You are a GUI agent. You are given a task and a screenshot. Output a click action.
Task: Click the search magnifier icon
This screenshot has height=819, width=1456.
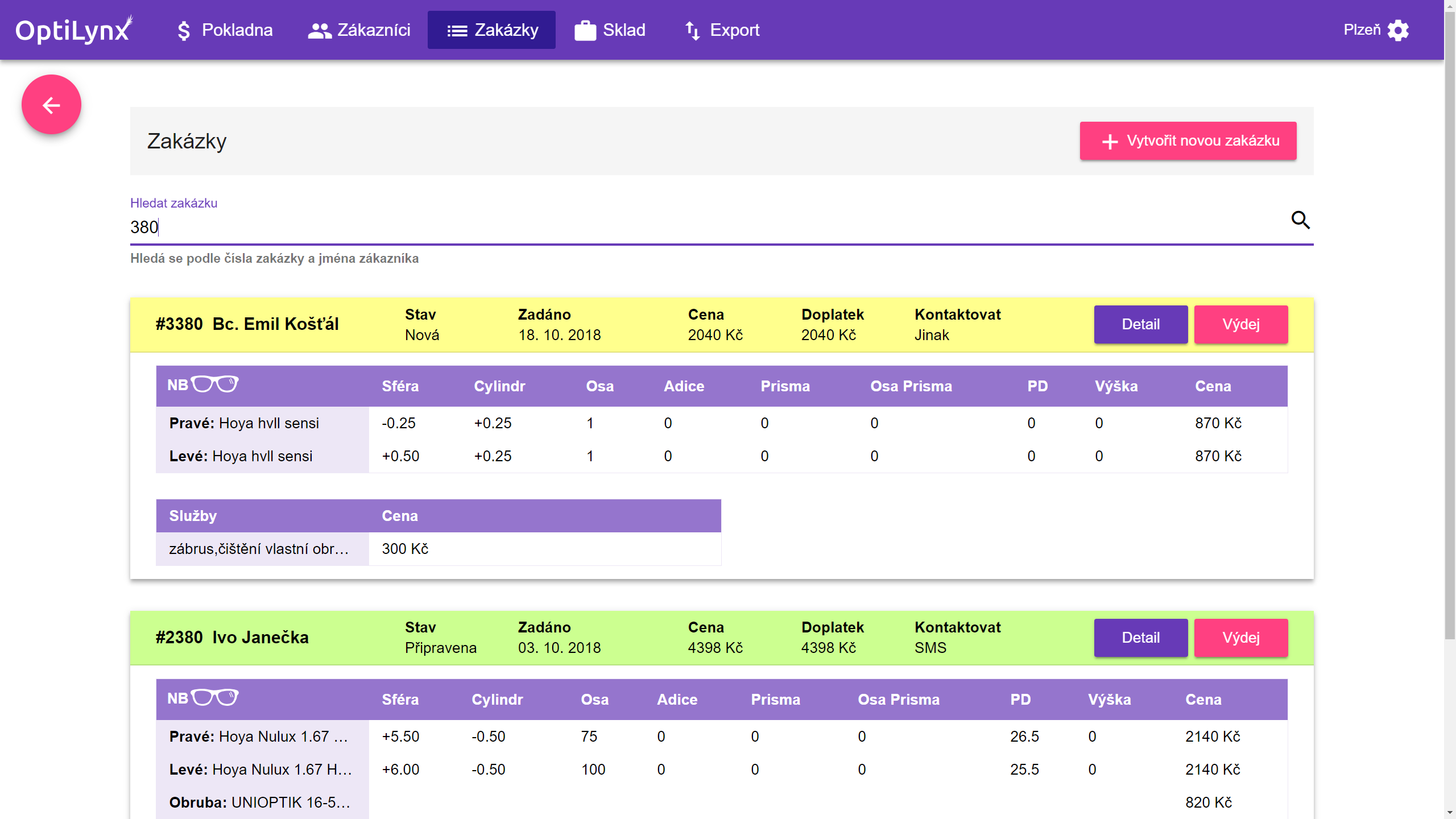pyautogui.click(x=1300, y=220)
